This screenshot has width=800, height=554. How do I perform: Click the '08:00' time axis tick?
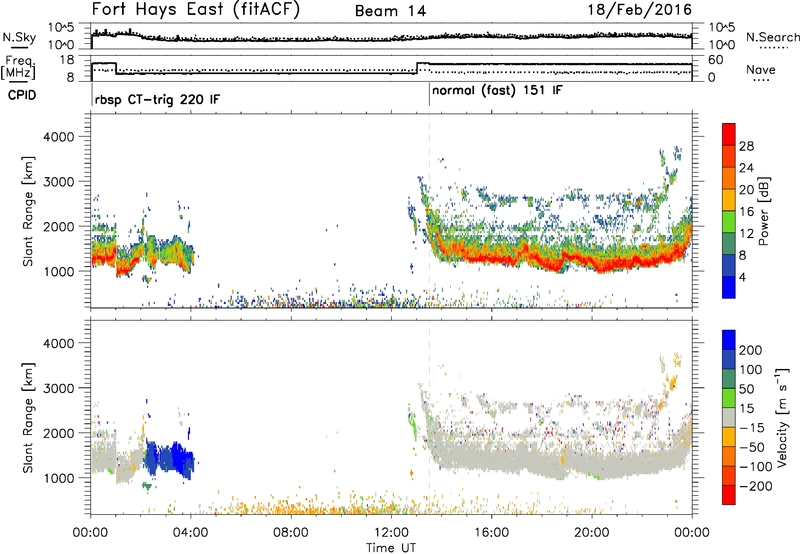click(x=291, y=533)
